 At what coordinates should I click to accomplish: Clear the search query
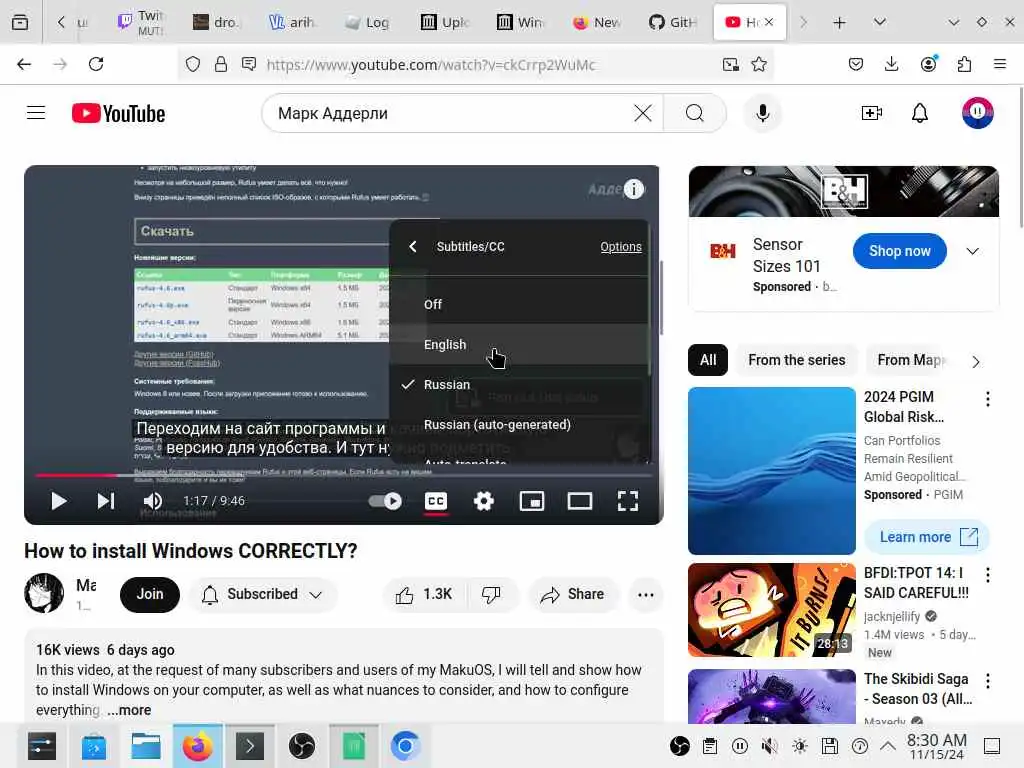[x=643, y=113]
